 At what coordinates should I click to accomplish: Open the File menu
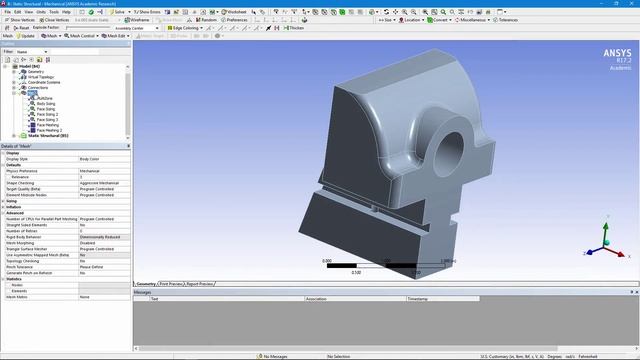(x=7, y=12)
